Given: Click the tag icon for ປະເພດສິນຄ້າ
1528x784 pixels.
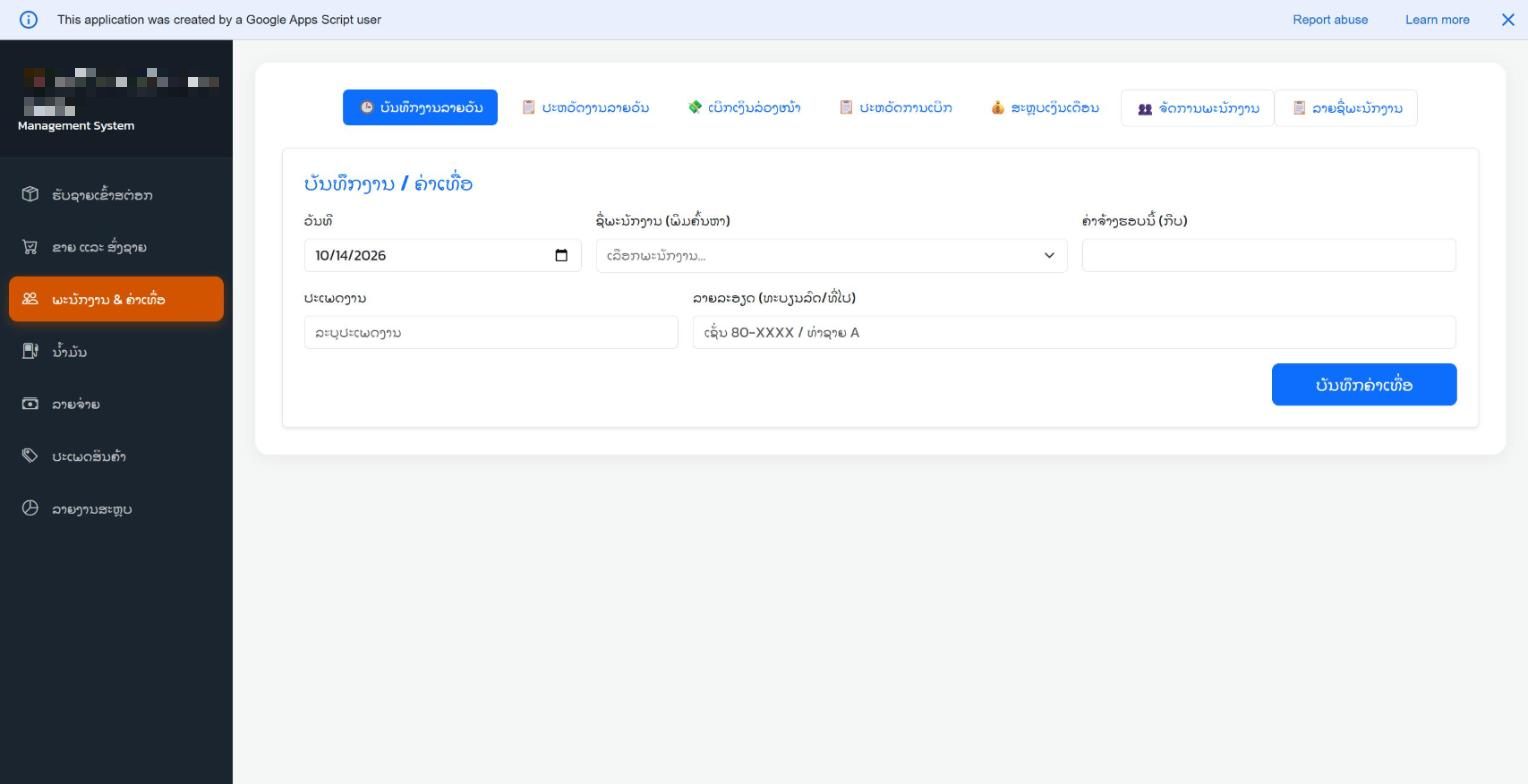Looking at the screenshot, I should 30,456.
